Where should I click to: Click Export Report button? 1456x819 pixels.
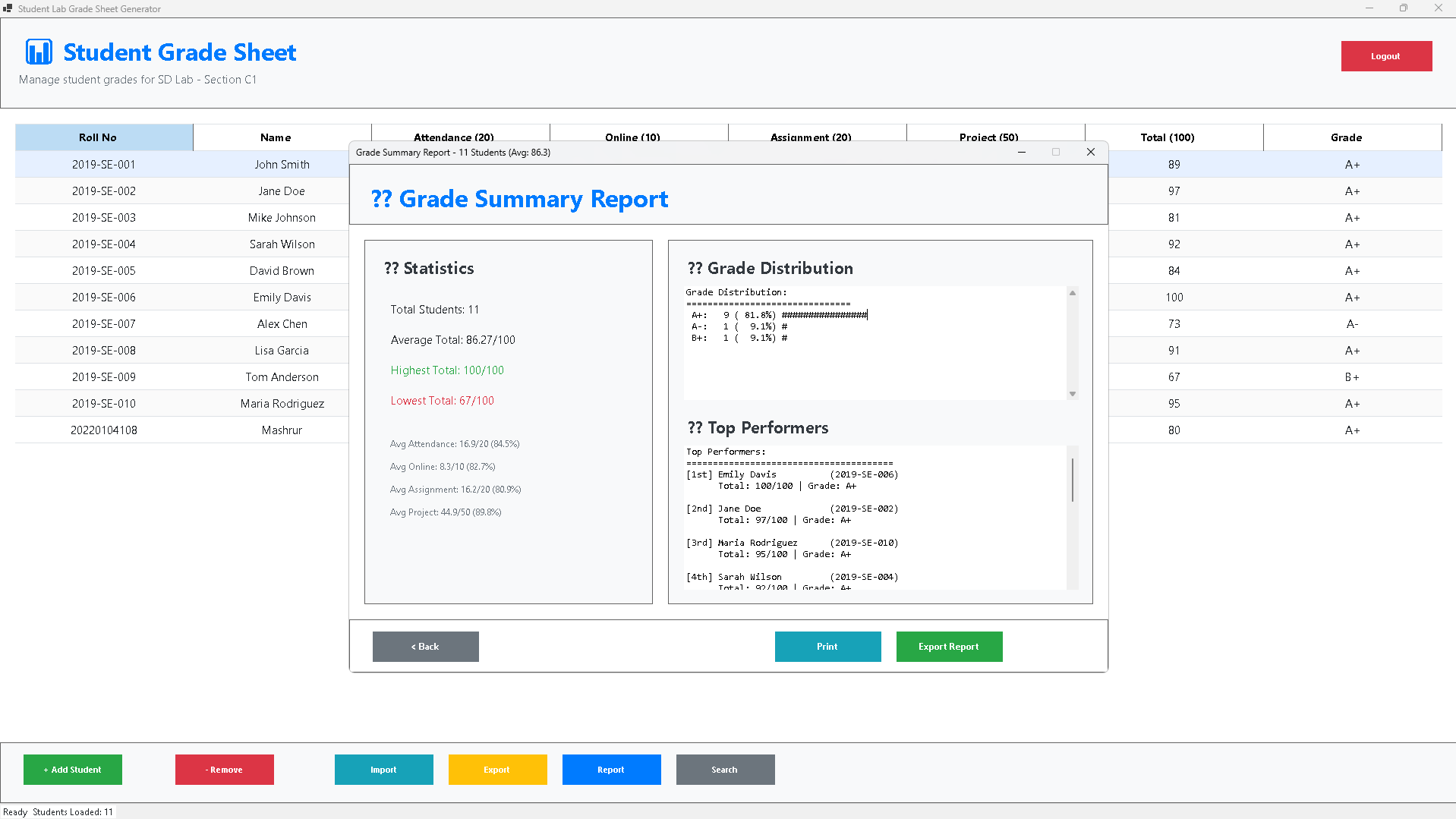pyautogui.click(x=949, y=647)
